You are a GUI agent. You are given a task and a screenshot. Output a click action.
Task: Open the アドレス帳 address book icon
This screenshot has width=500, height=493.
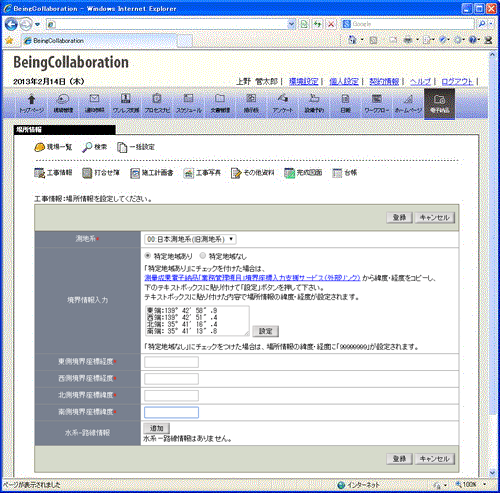(x=126, y=104)
